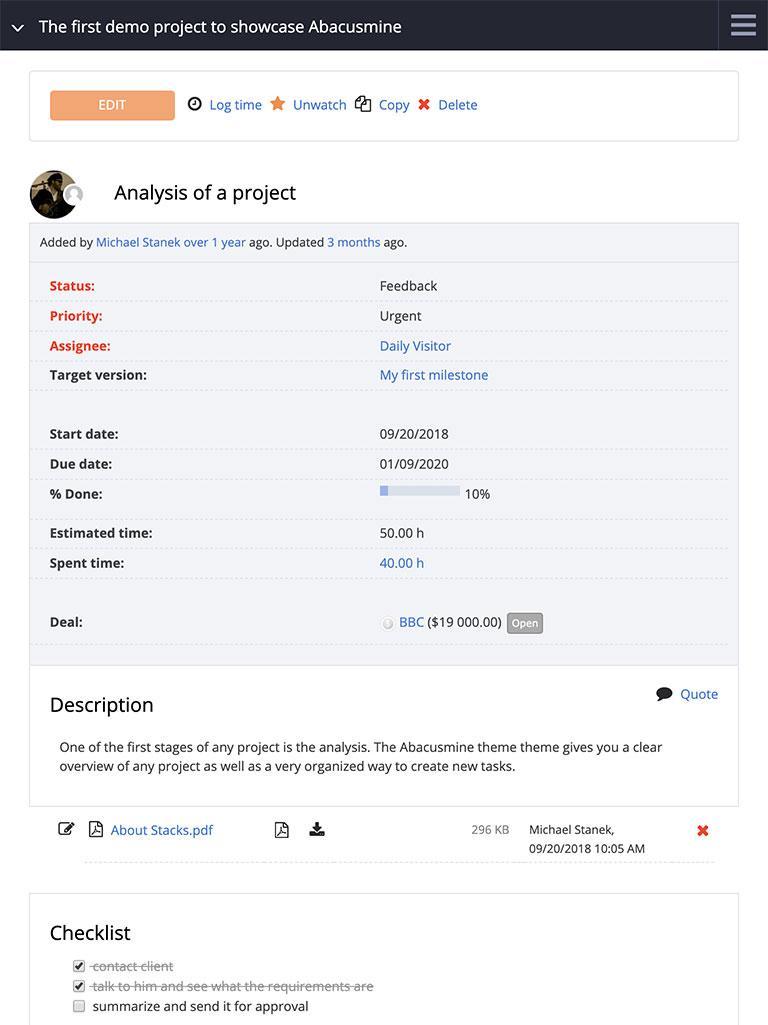768x1025 pixels.
Task: Open the Log time link
Action: tap(235, 105)
